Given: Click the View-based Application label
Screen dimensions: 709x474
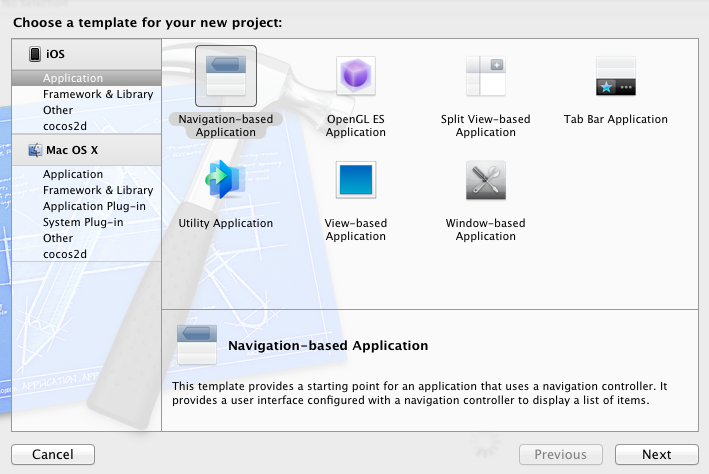Looking at the screenshot, I should point(356,230).
